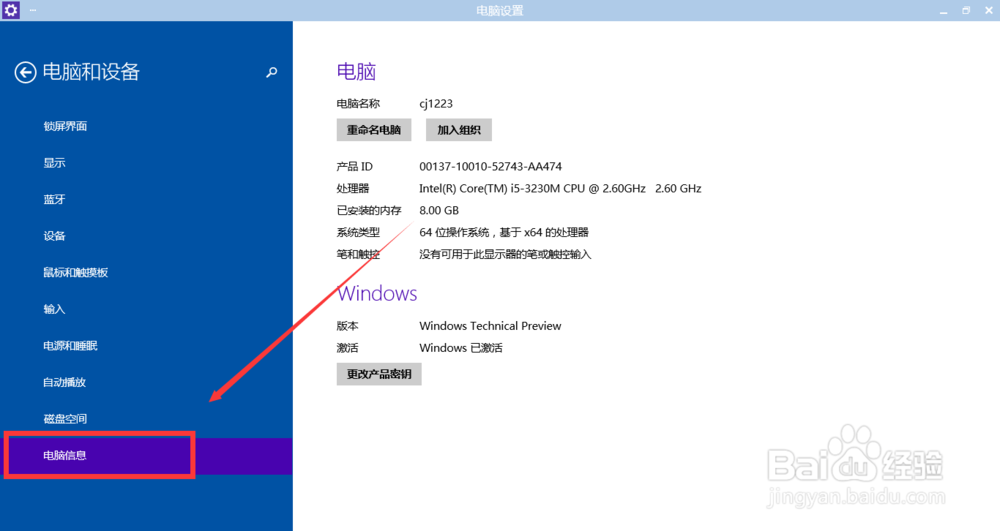
Task: Click the 电脑和设备 sidebar title
Action: click(x=91, y=72)
